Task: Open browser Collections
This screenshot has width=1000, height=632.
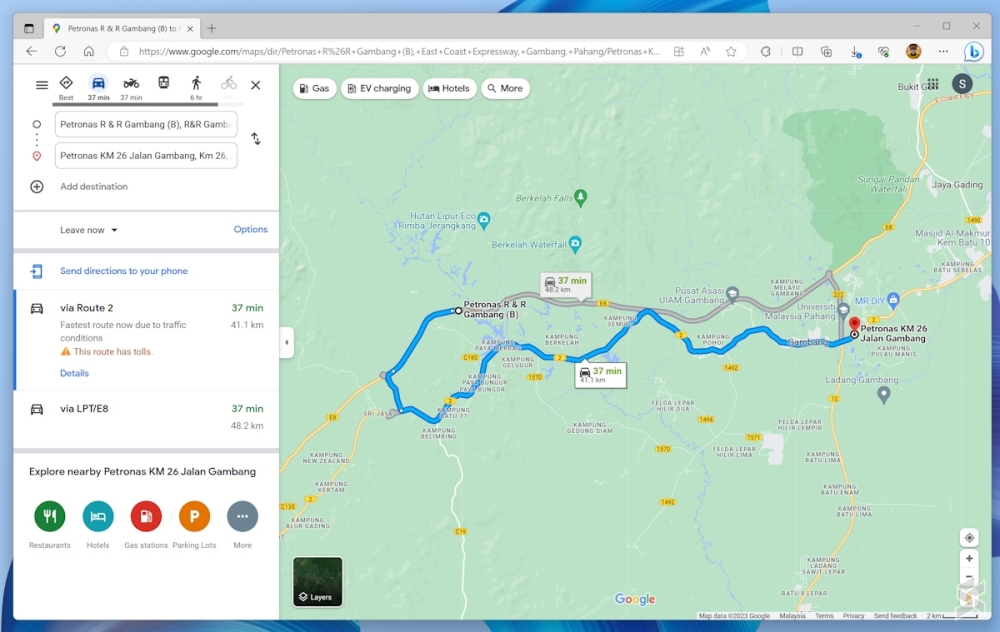Action: pos(826,52)
